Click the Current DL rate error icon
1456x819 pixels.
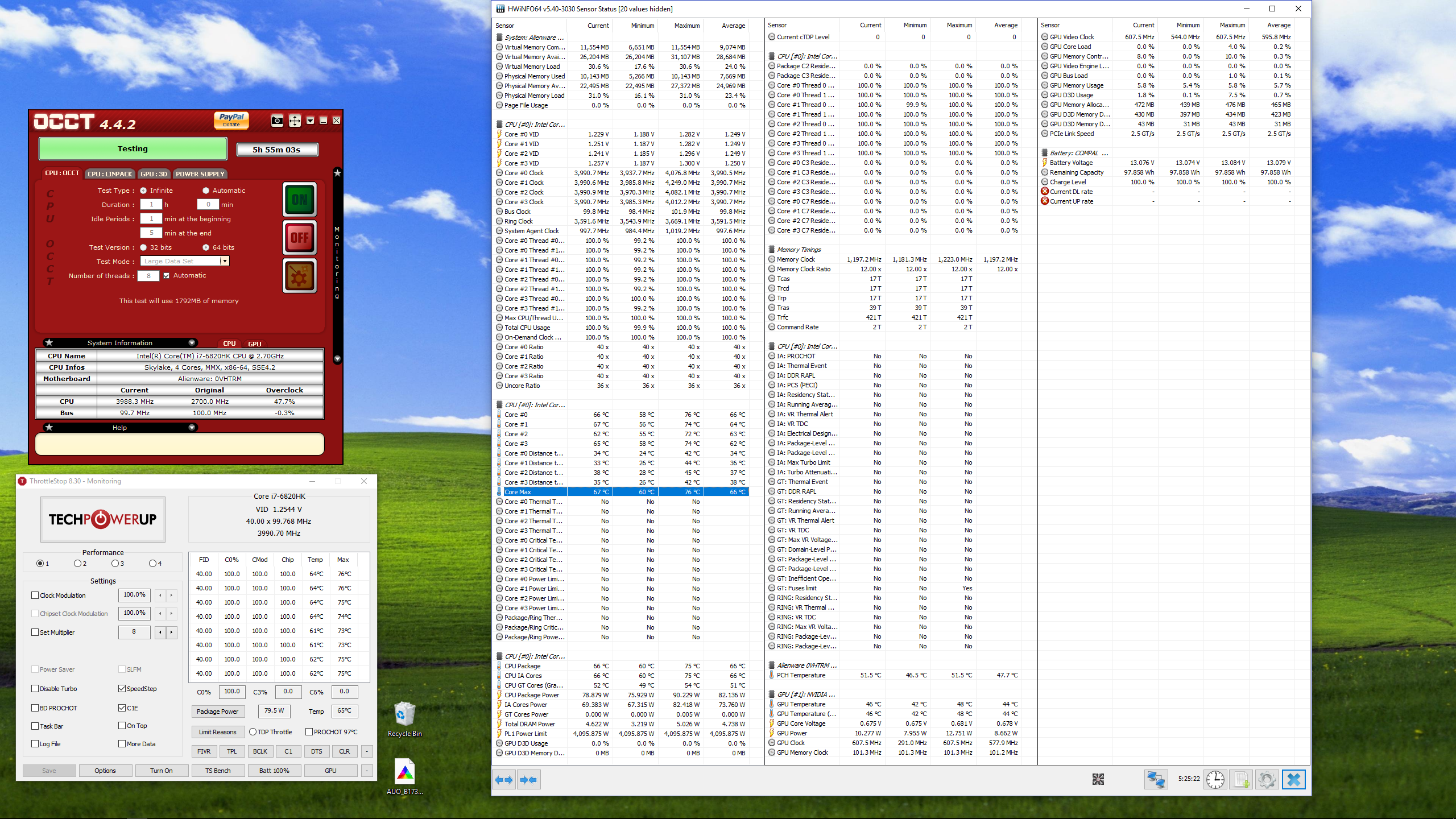pyautogui.click(x=1045, y=192)
